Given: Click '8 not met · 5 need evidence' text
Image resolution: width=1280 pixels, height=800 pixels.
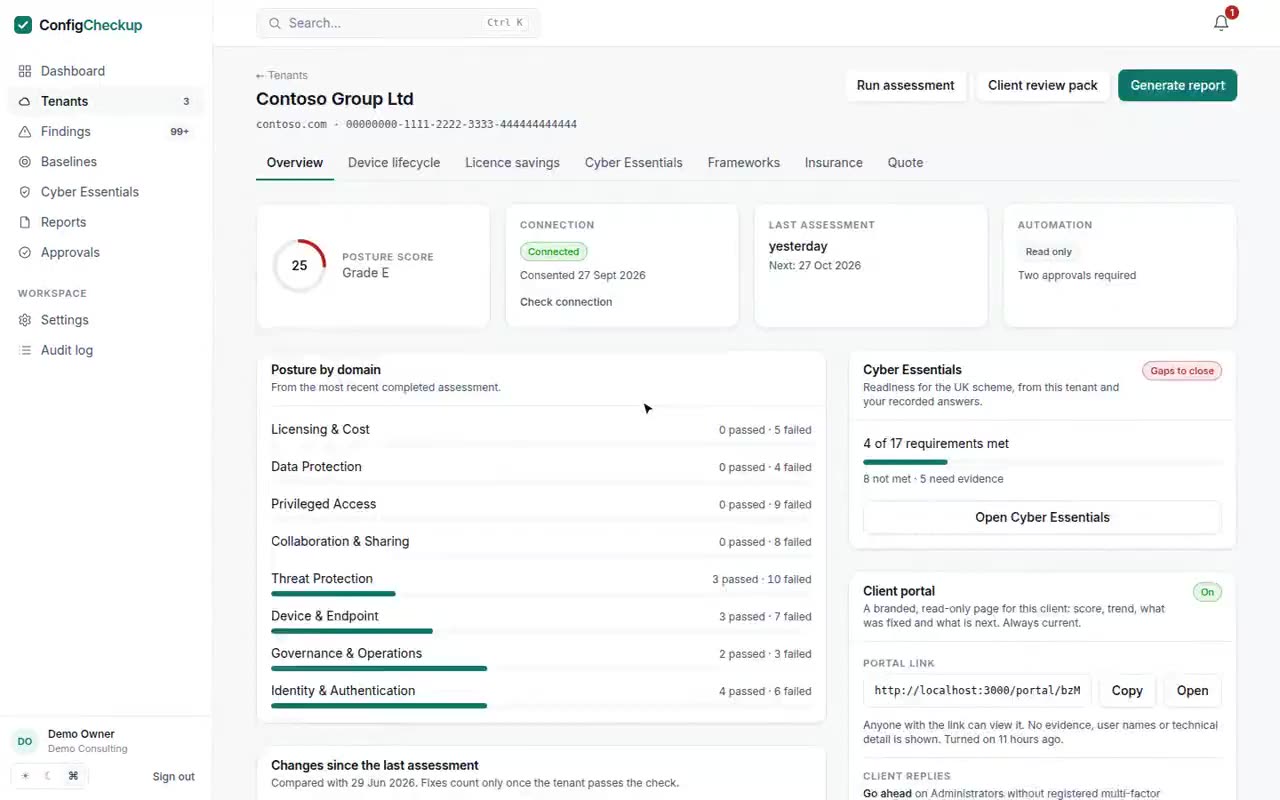Looking at the screenshot, I should 933,479.
